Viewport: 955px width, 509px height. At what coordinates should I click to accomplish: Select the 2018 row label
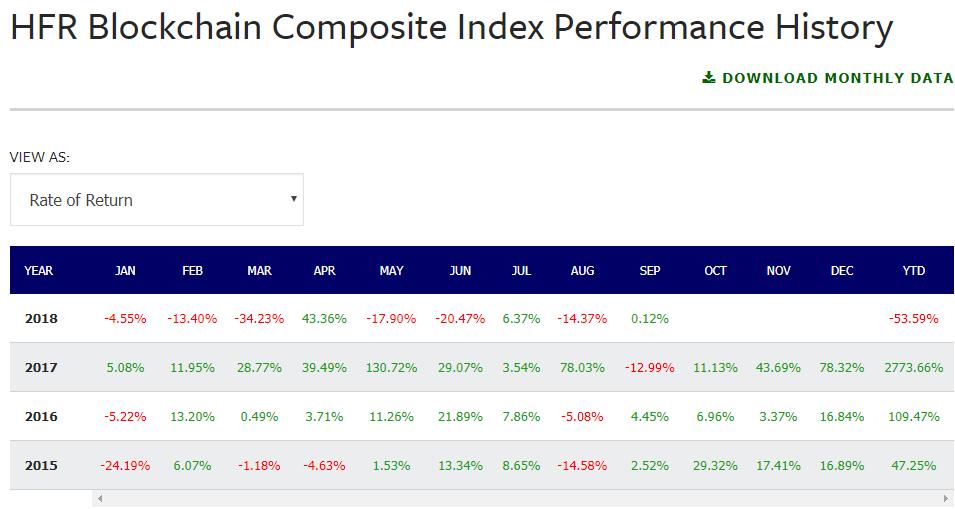click(41, 319)
